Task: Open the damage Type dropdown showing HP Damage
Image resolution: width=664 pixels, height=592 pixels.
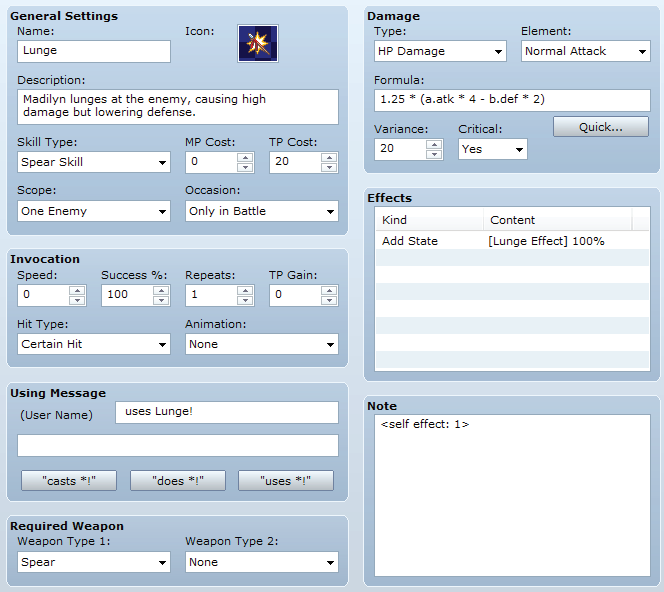Action: click(x=440, y=51)
